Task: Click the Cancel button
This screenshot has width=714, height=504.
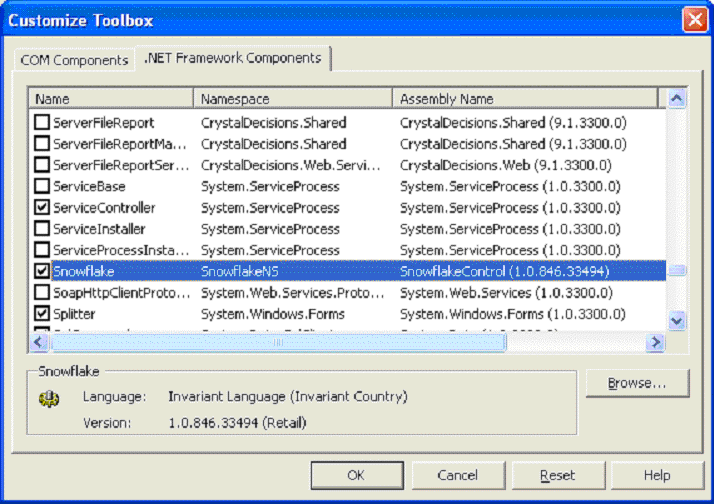Action: (458, 475)
